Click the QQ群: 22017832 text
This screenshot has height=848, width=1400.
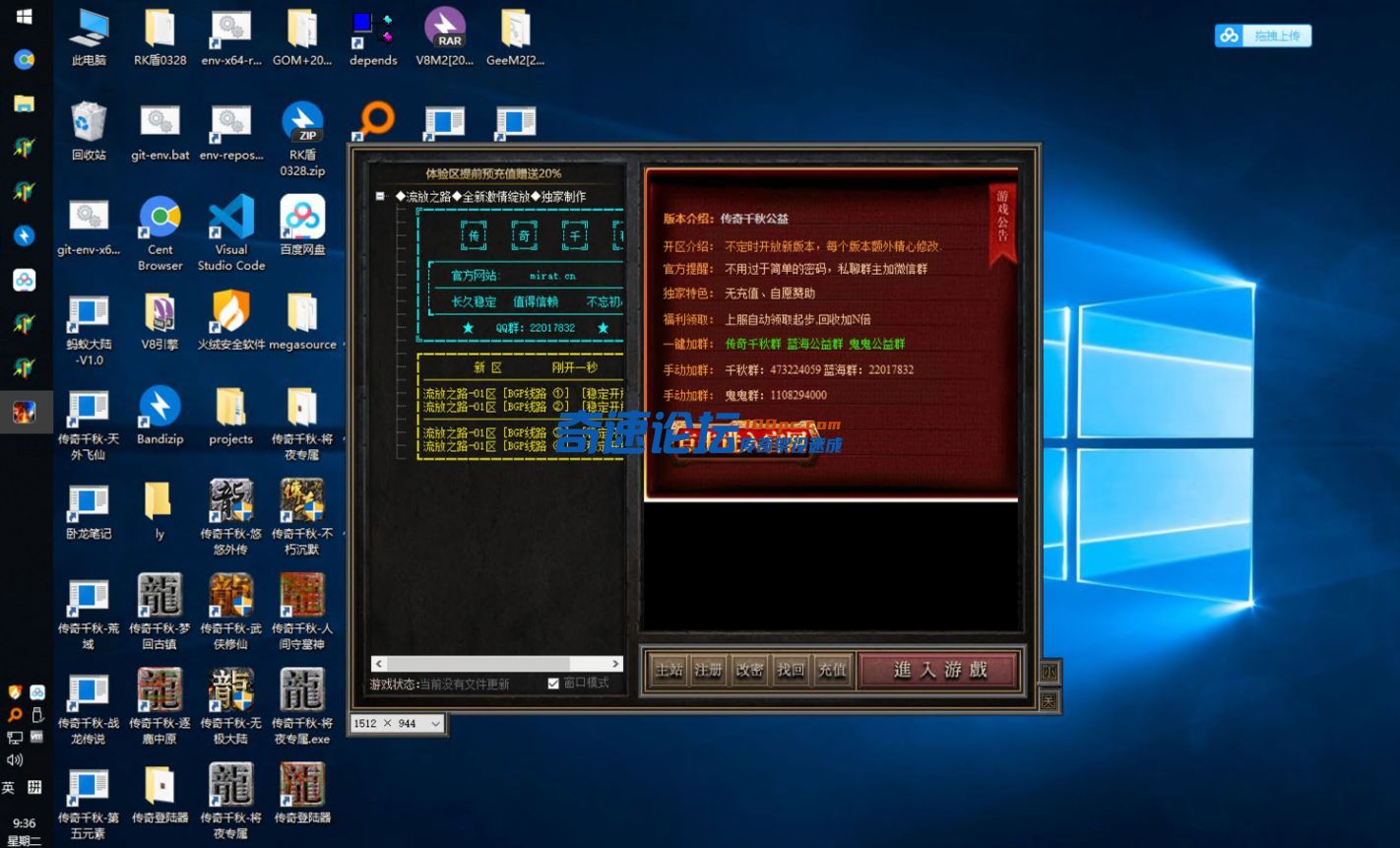click(535, 328)
